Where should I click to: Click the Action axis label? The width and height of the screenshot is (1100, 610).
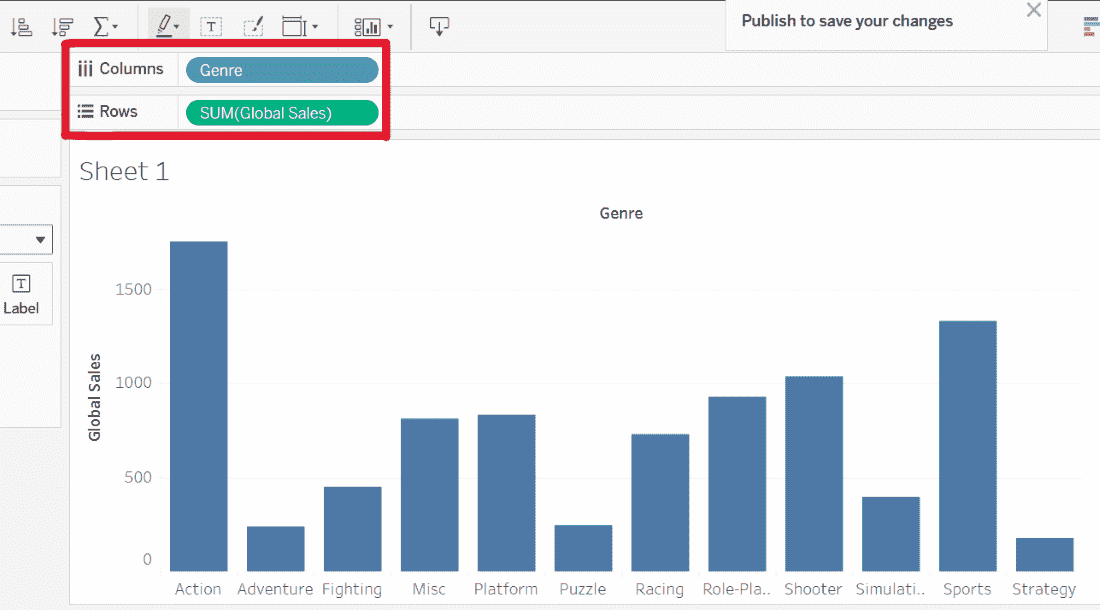pyautogui.click(x=199, y=589)
